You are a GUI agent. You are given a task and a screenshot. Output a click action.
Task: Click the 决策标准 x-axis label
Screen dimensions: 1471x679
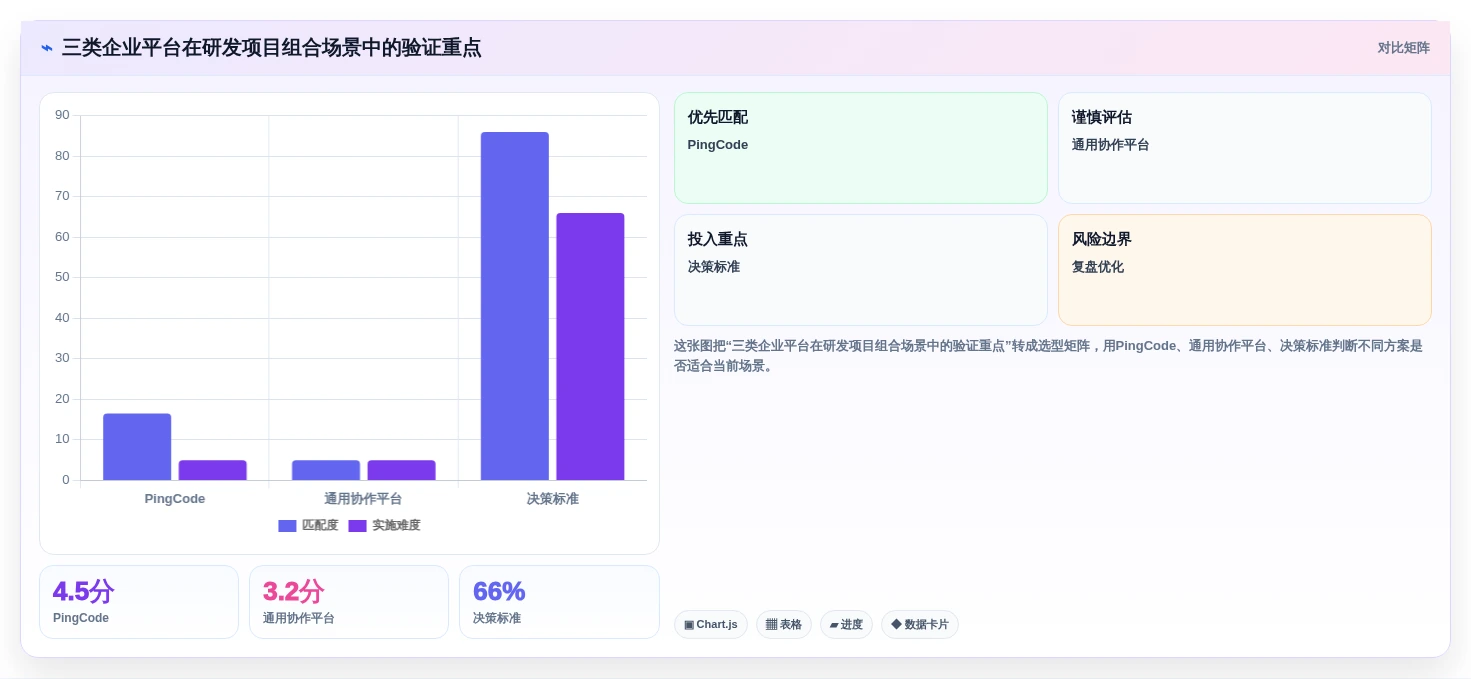pos(553,498)
